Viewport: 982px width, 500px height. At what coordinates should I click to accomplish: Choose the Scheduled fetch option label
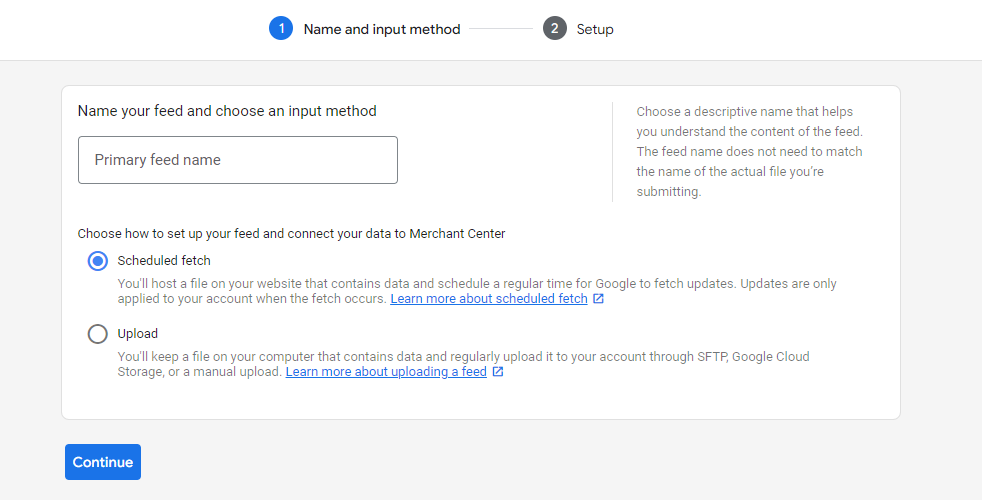(x=164, y=261)
